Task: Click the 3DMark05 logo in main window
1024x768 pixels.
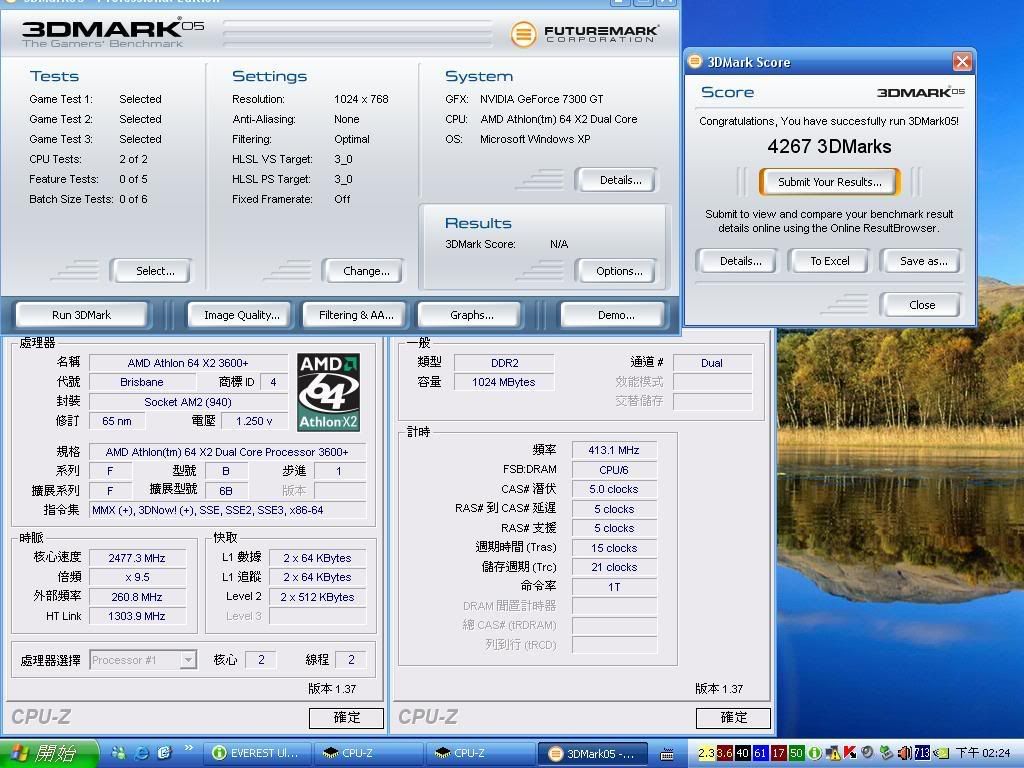Action: pos(112,33)
